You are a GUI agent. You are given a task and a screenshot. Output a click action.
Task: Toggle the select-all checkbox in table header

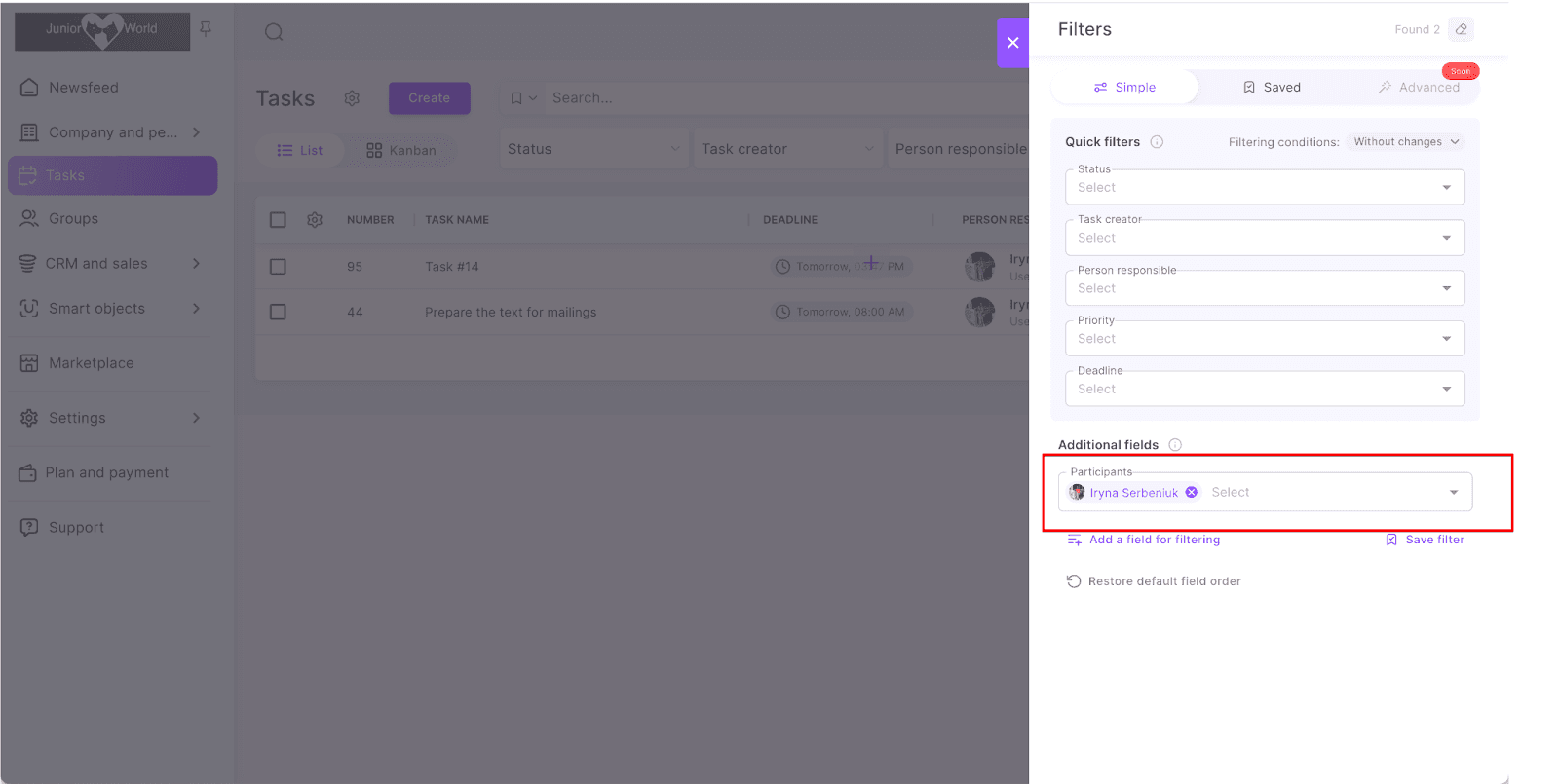click(278, 220)
